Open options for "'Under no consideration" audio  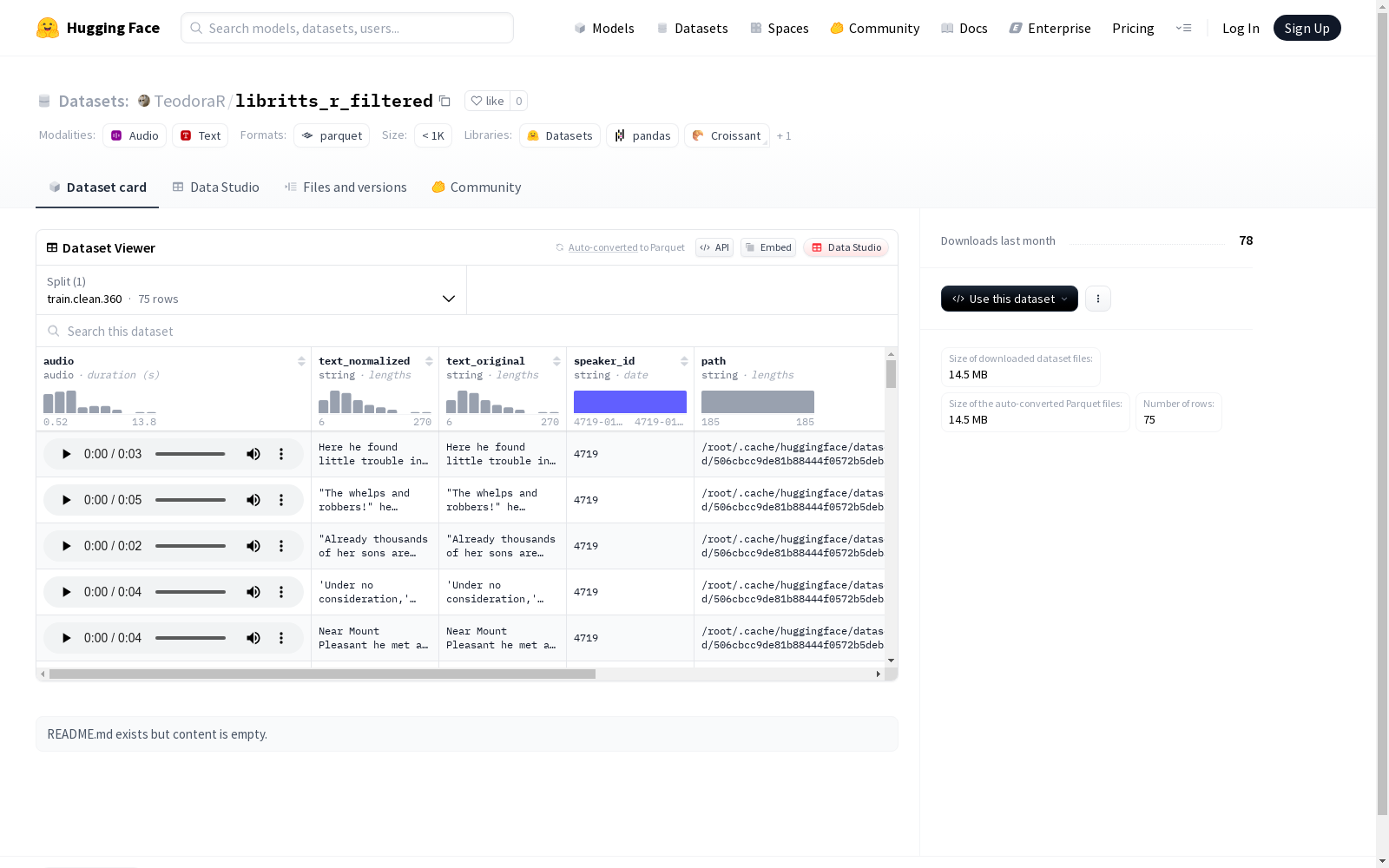(281, 592)
